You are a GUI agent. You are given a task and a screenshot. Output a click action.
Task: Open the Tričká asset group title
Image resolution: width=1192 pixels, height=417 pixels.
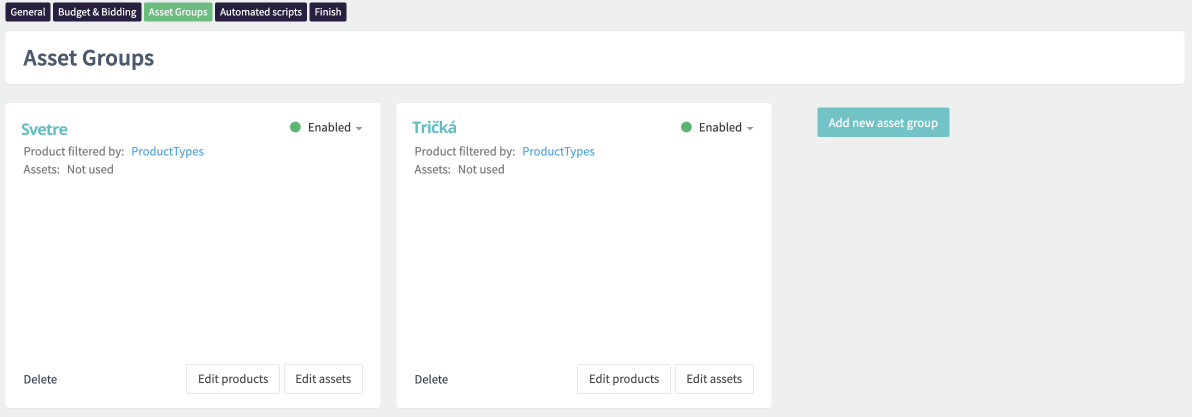click(434, 128)
